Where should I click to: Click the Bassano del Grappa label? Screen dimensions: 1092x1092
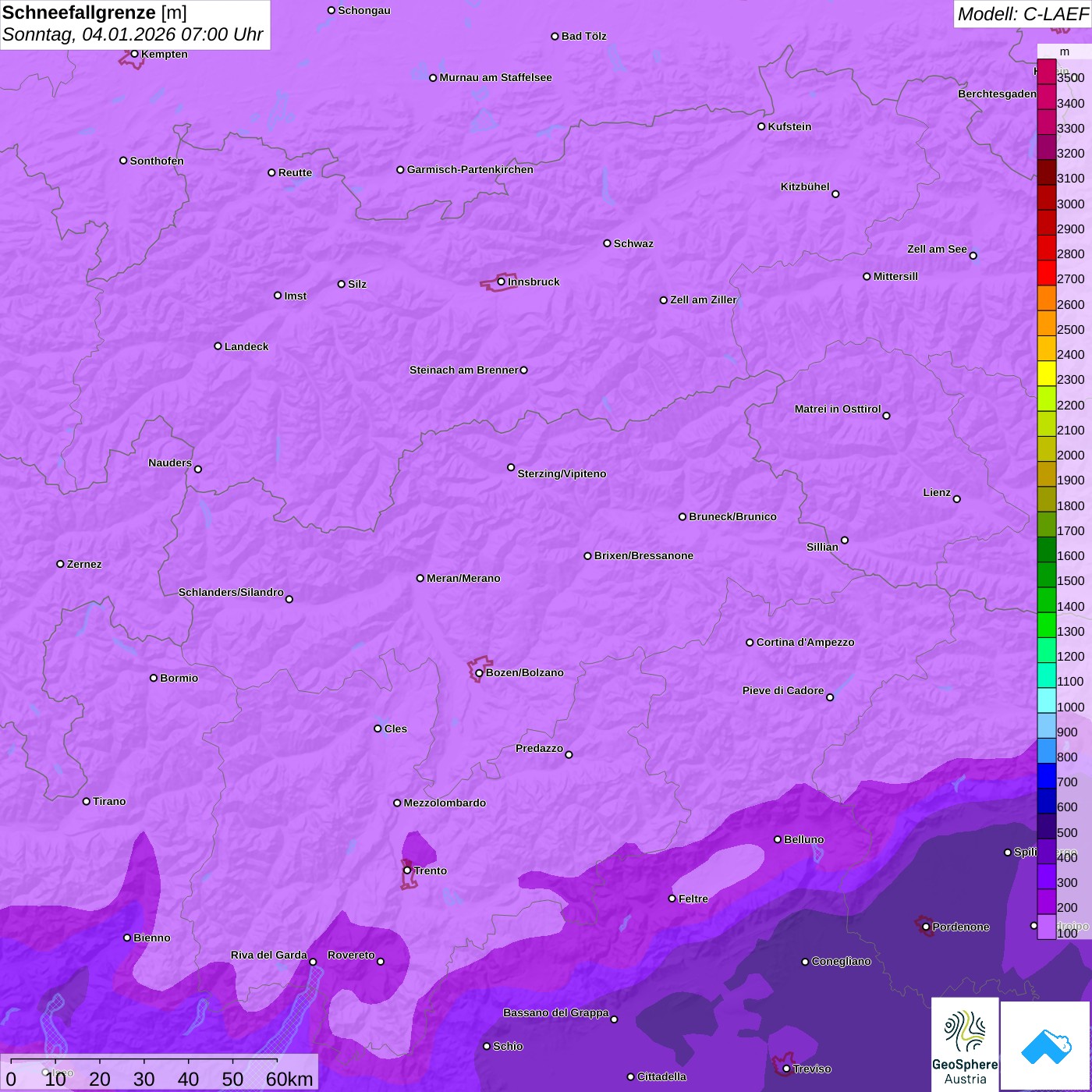click(556, 1012)
